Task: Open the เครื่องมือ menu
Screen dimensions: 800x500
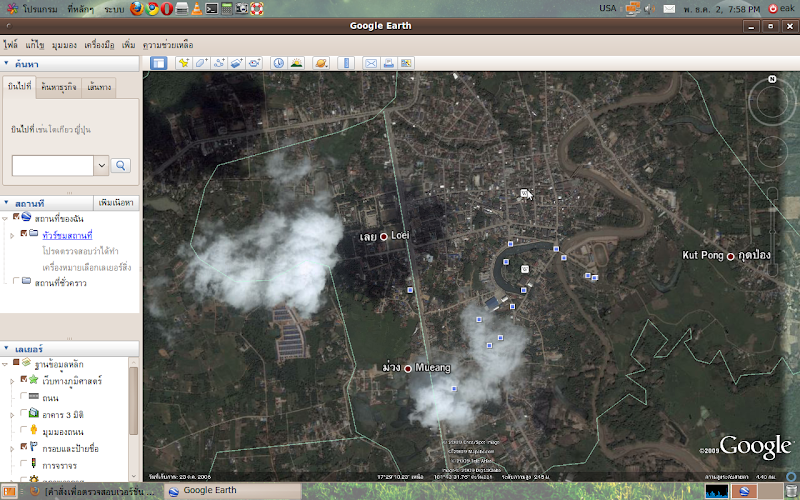Action: pyautogui.click(x=99, y=45)
